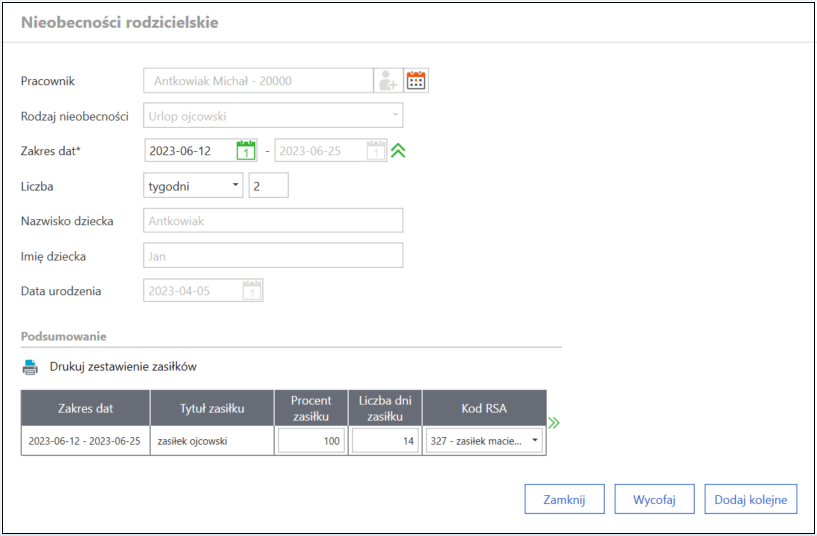Click the Zamknij button
817x536 pixels.
pyautogui.click(x=564, y=499)
